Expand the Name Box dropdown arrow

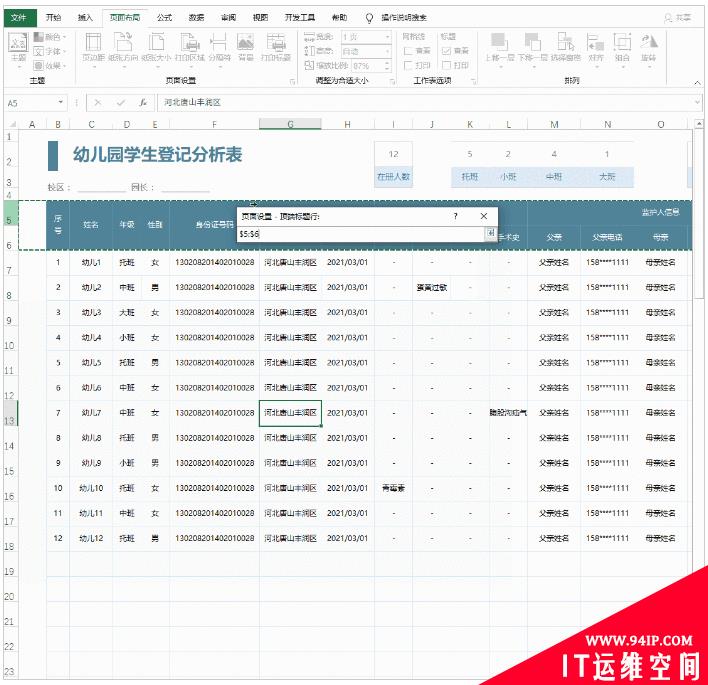point(61,102)
